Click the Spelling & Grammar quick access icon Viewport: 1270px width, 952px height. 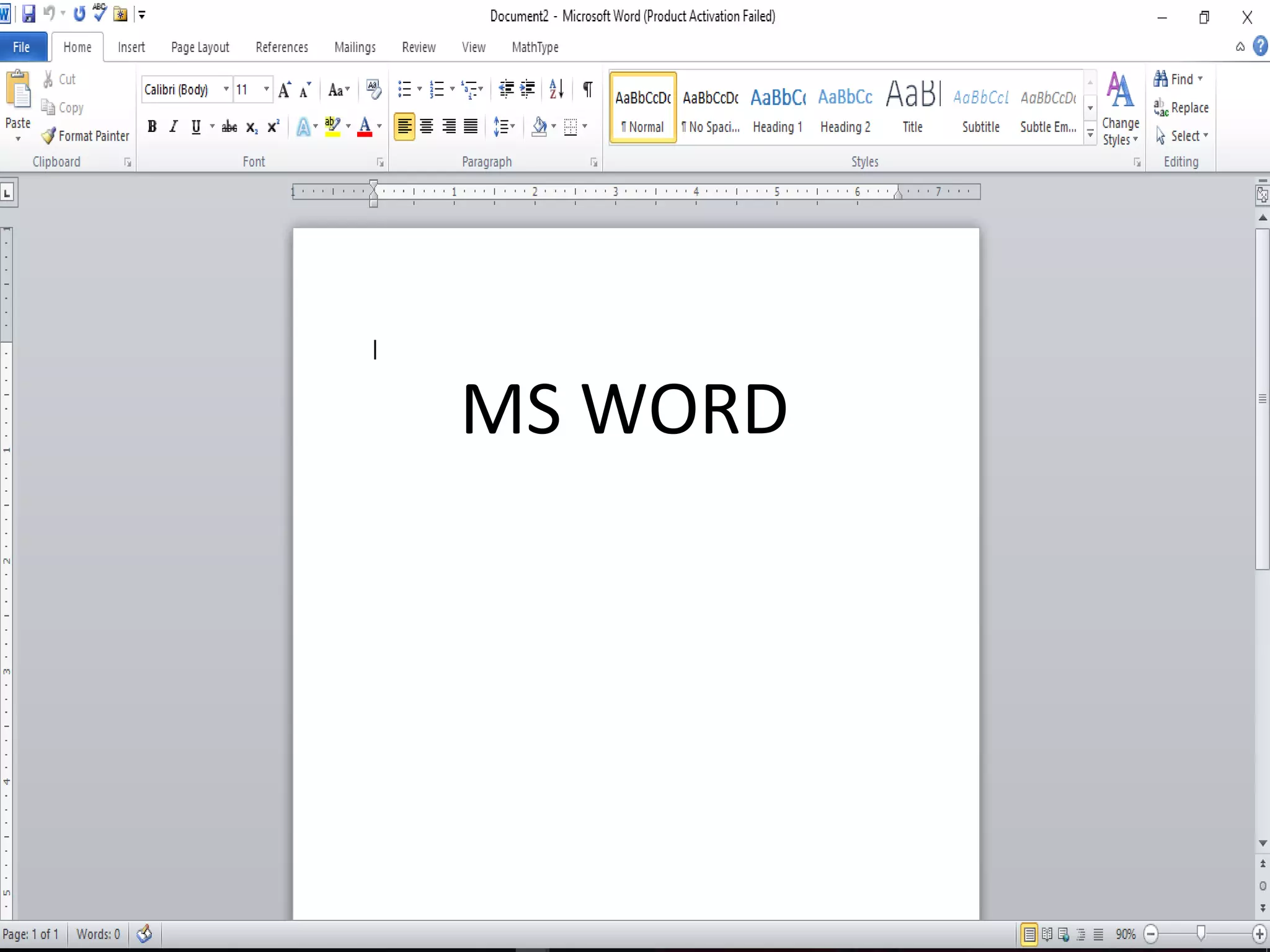99,12
